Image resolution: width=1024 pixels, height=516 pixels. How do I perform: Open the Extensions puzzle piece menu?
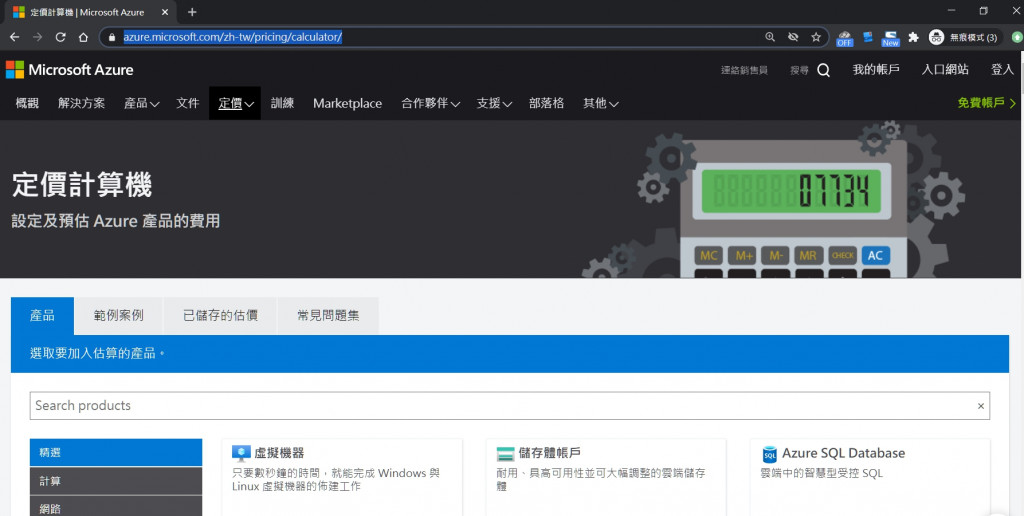tap(914, 37)
